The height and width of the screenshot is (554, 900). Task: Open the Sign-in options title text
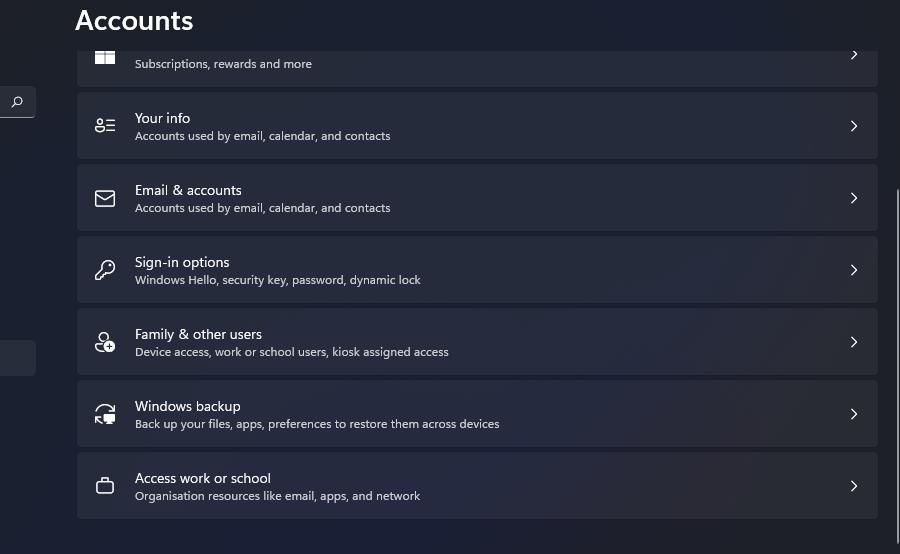point(182,262)
